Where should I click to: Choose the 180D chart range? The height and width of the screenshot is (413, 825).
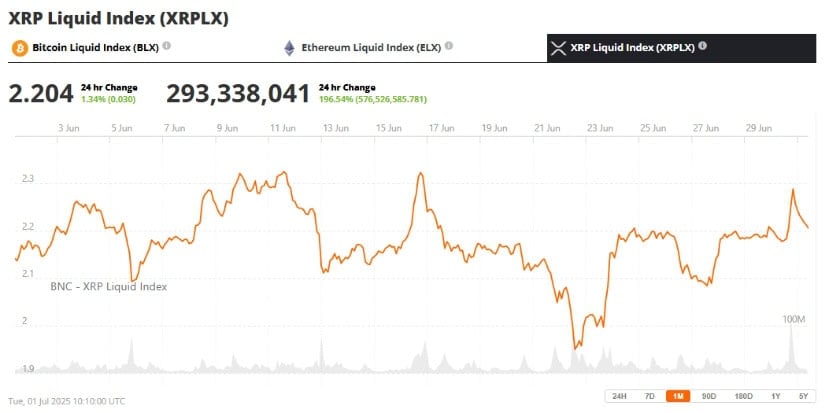[x=743, y=396]
